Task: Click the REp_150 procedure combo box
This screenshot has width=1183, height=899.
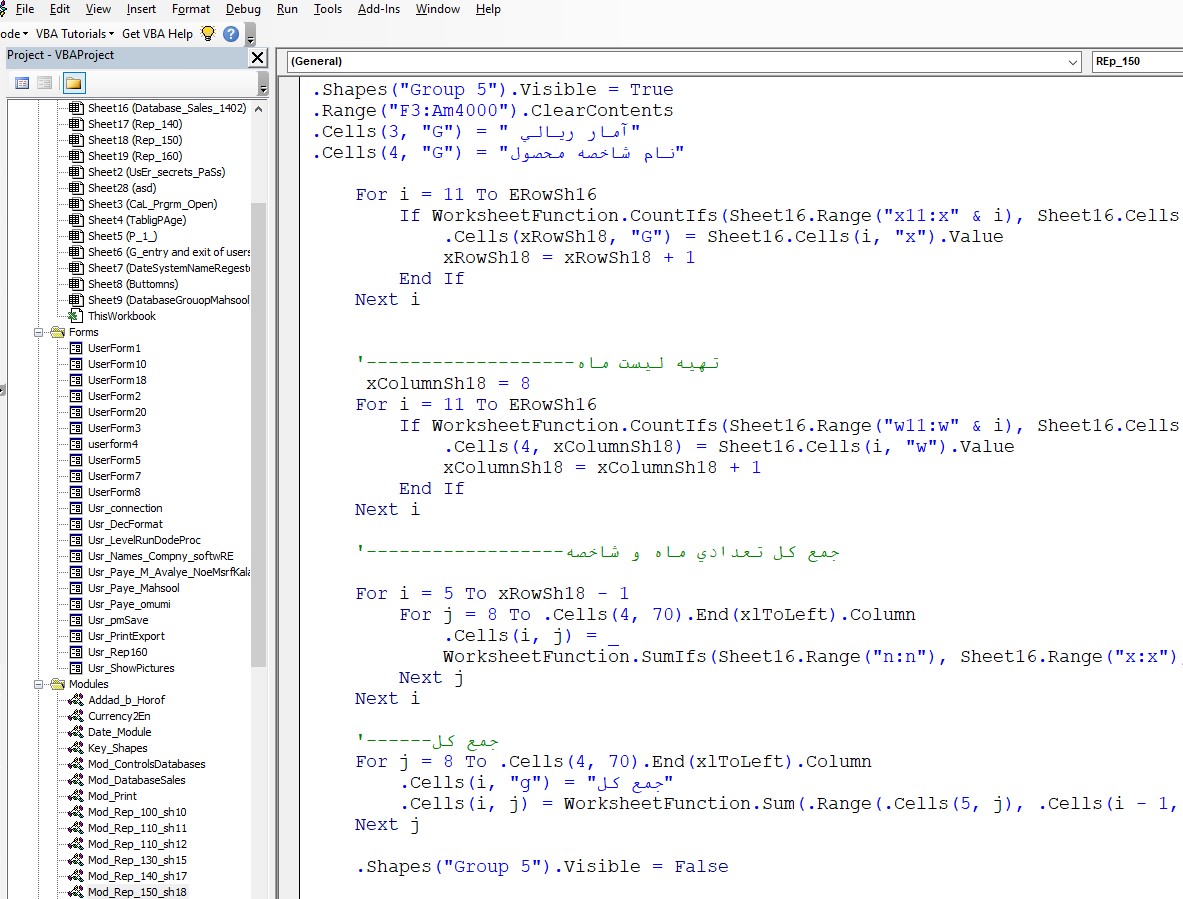Action: [1136, 62]
